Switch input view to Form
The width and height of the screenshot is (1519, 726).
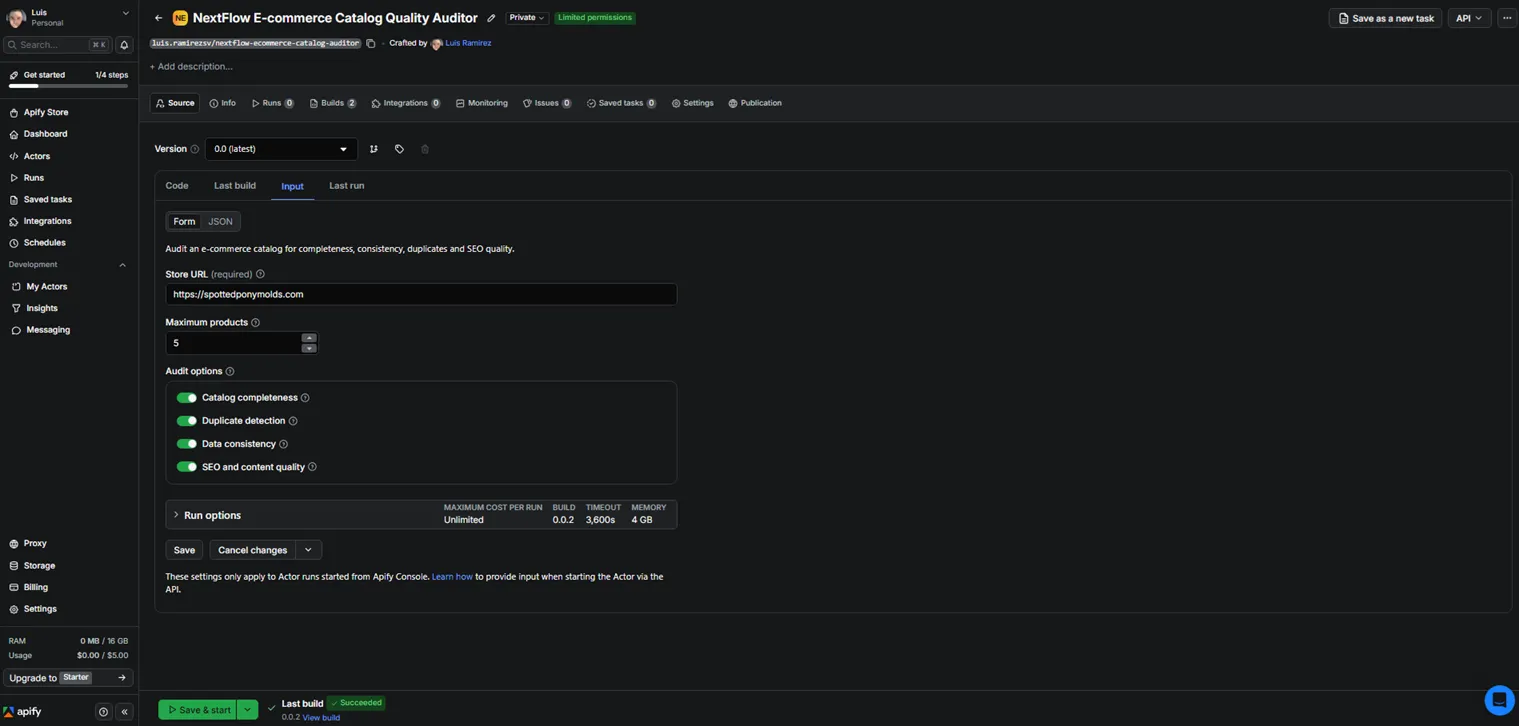coord(184,222)
